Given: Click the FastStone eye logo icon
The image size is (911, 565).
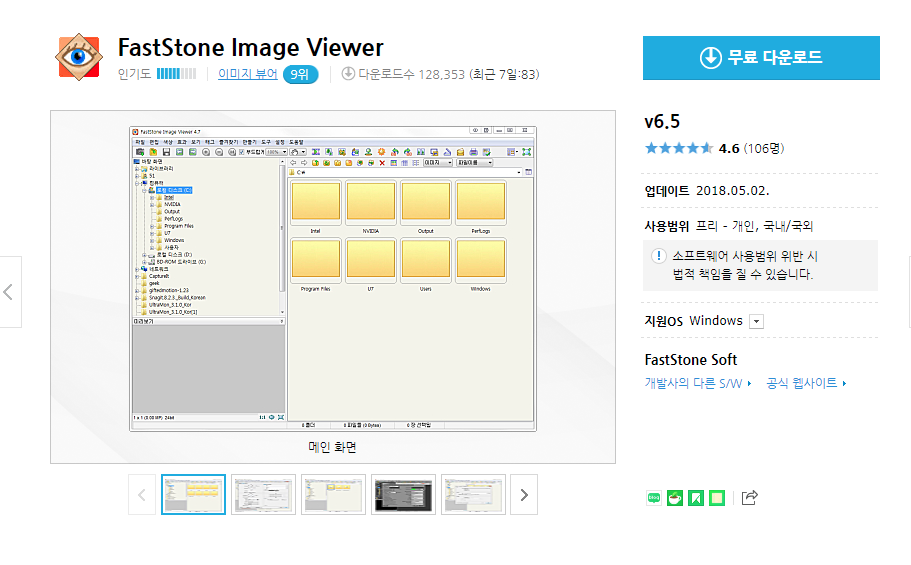Looking at the screenshot, I should tap(79, 57).
